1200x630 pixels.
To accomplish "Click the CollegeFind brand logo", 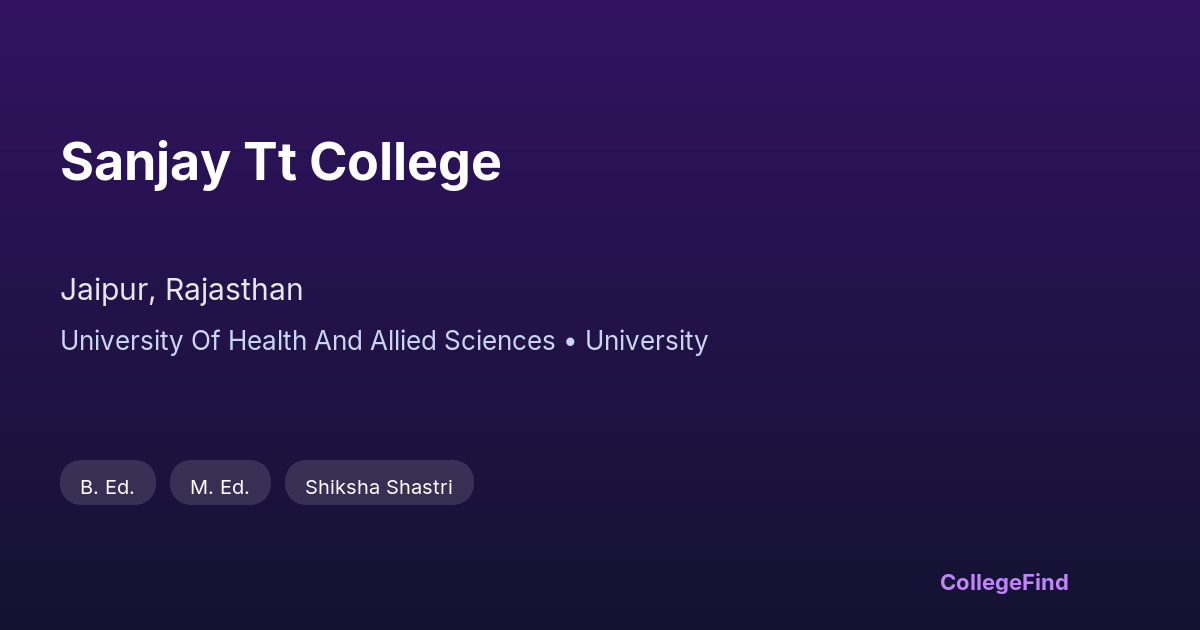I will 1003,582.
